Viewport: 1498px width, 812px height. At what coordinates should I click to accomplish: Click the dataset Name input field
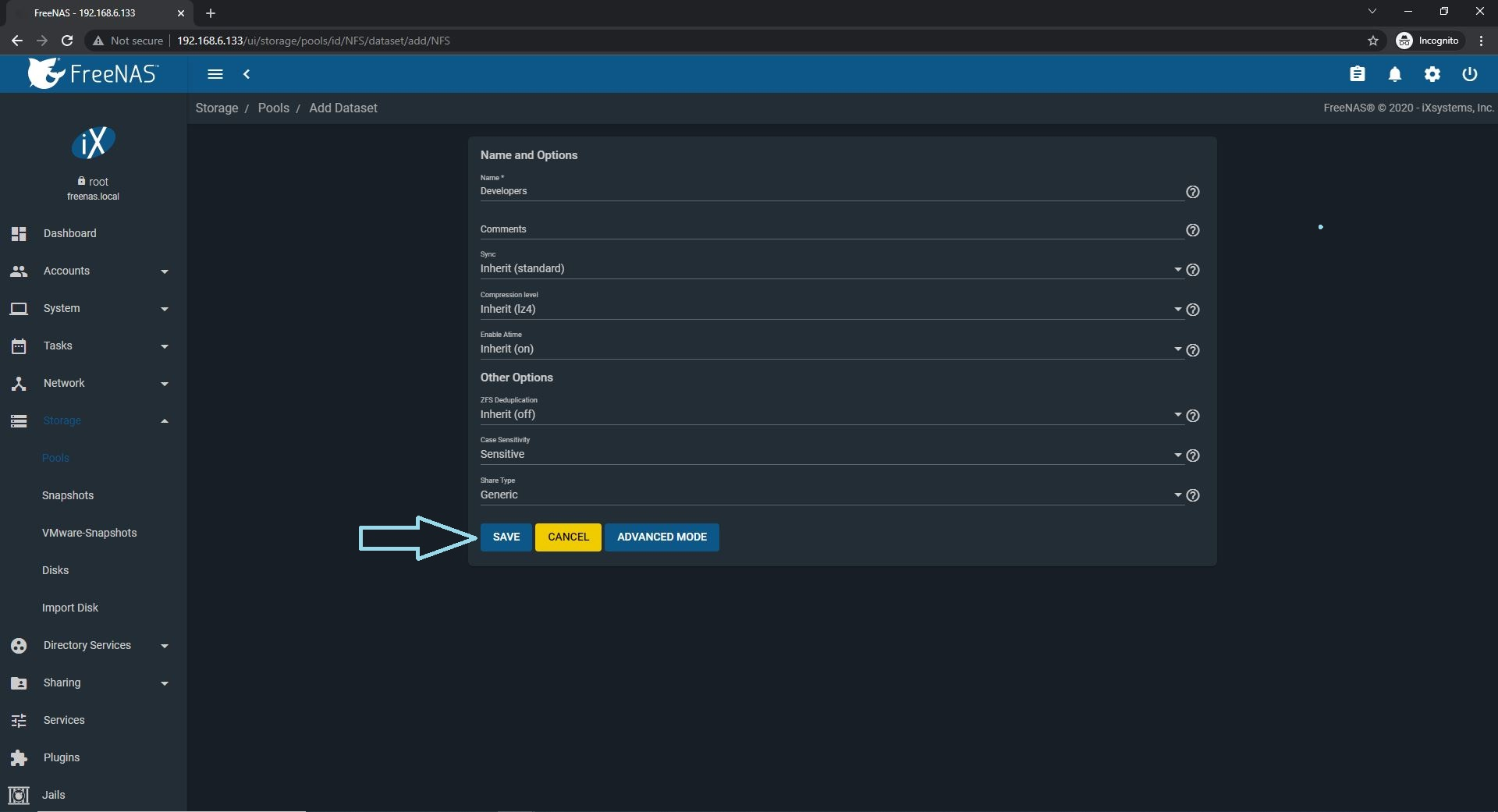click(x=832, y=191)
